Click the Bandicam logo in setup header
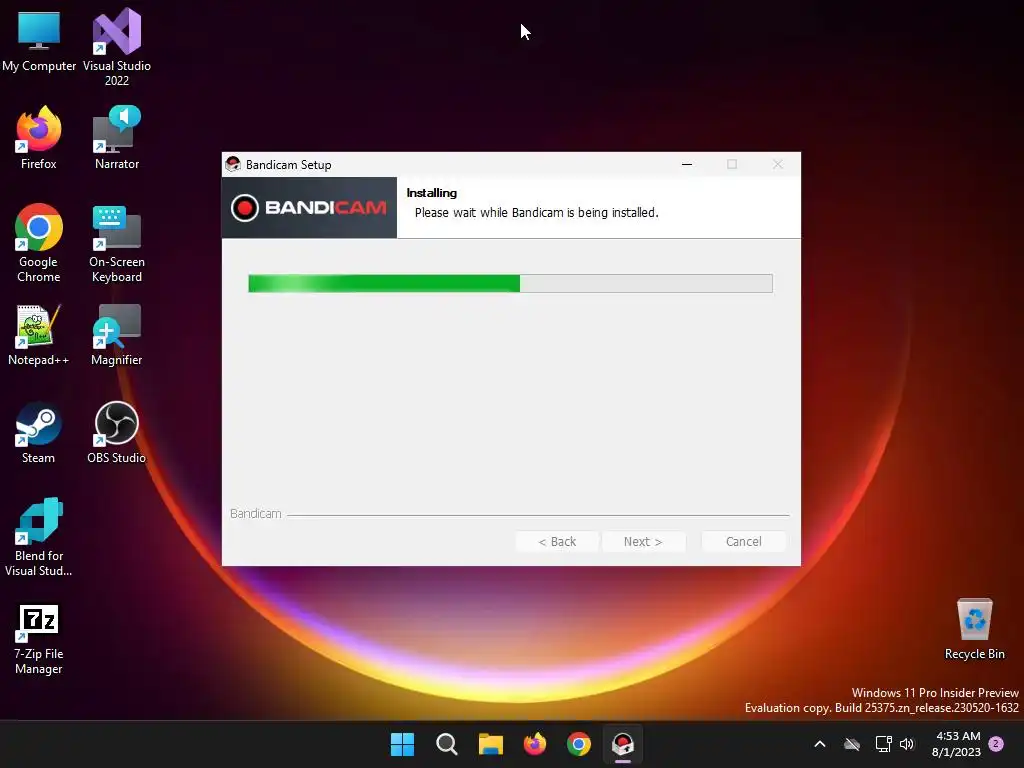The height and width of the screenshot is (768, 1024). (x=309, y=208)
